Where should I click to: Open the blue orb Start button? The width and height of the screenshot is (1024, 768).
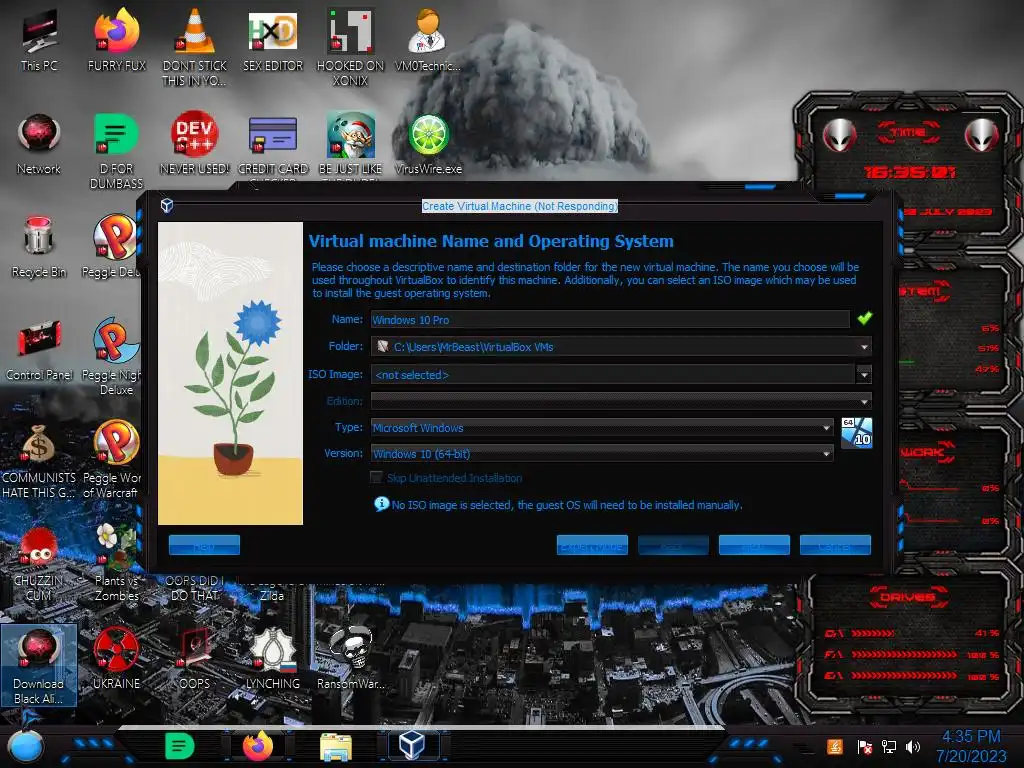tap(25, 746)
